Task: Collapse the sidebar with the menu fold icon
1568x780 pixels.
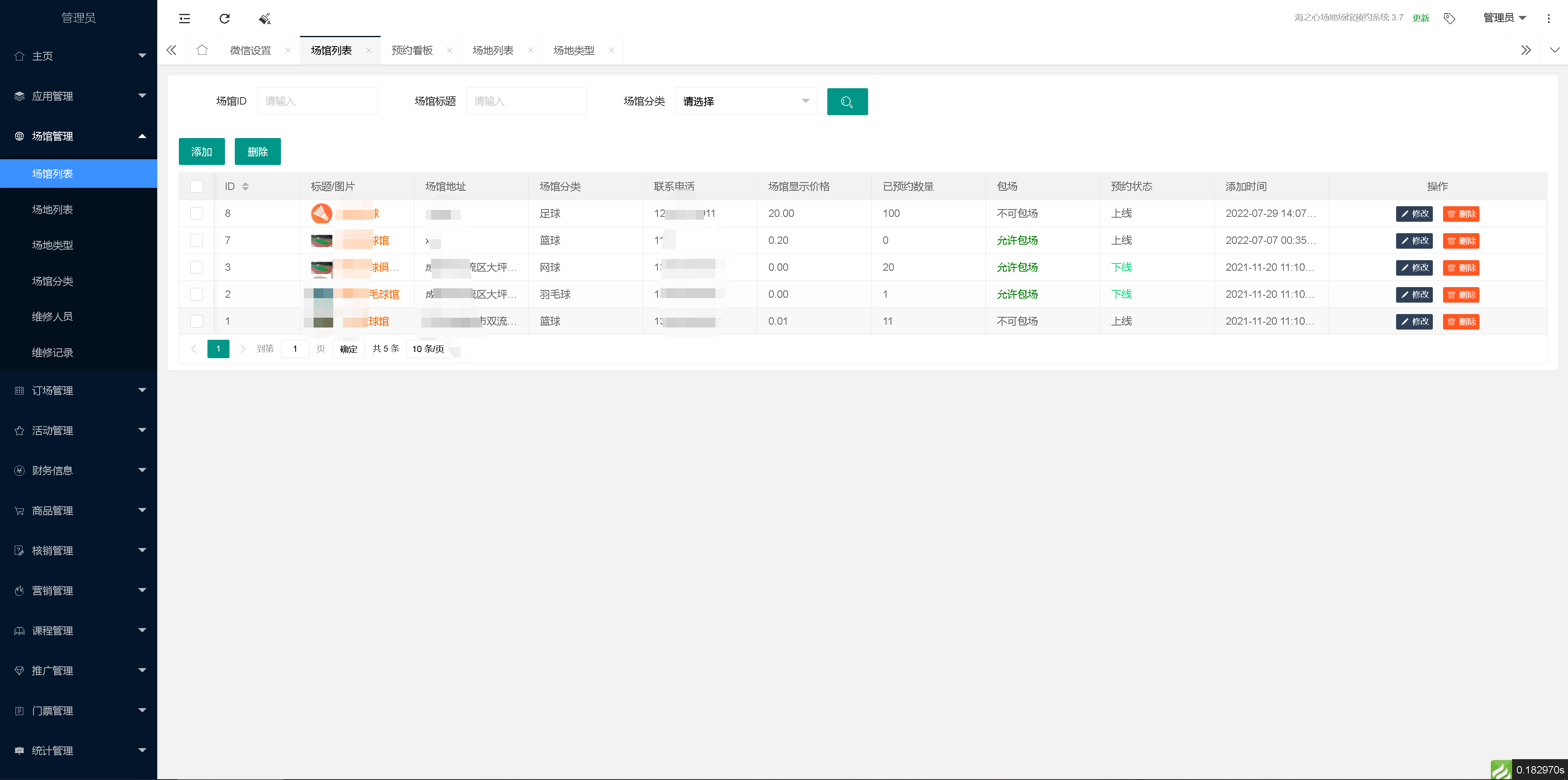Action: click(x=185, y=18)
